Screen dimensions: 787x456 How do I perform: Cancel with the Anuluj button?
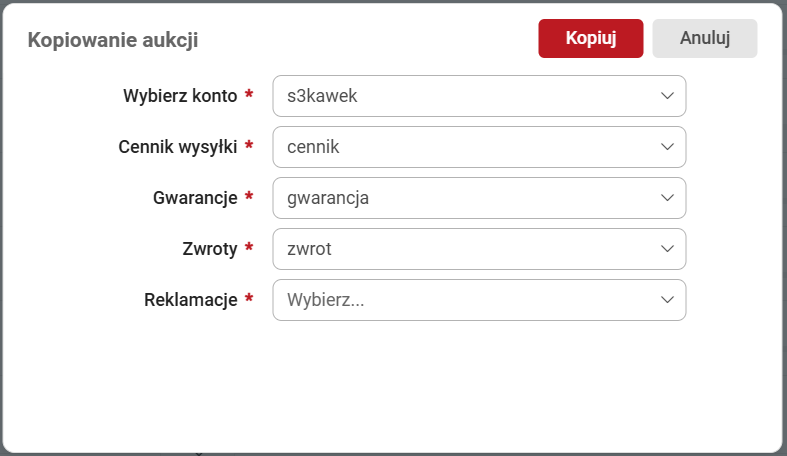[704, 39]
